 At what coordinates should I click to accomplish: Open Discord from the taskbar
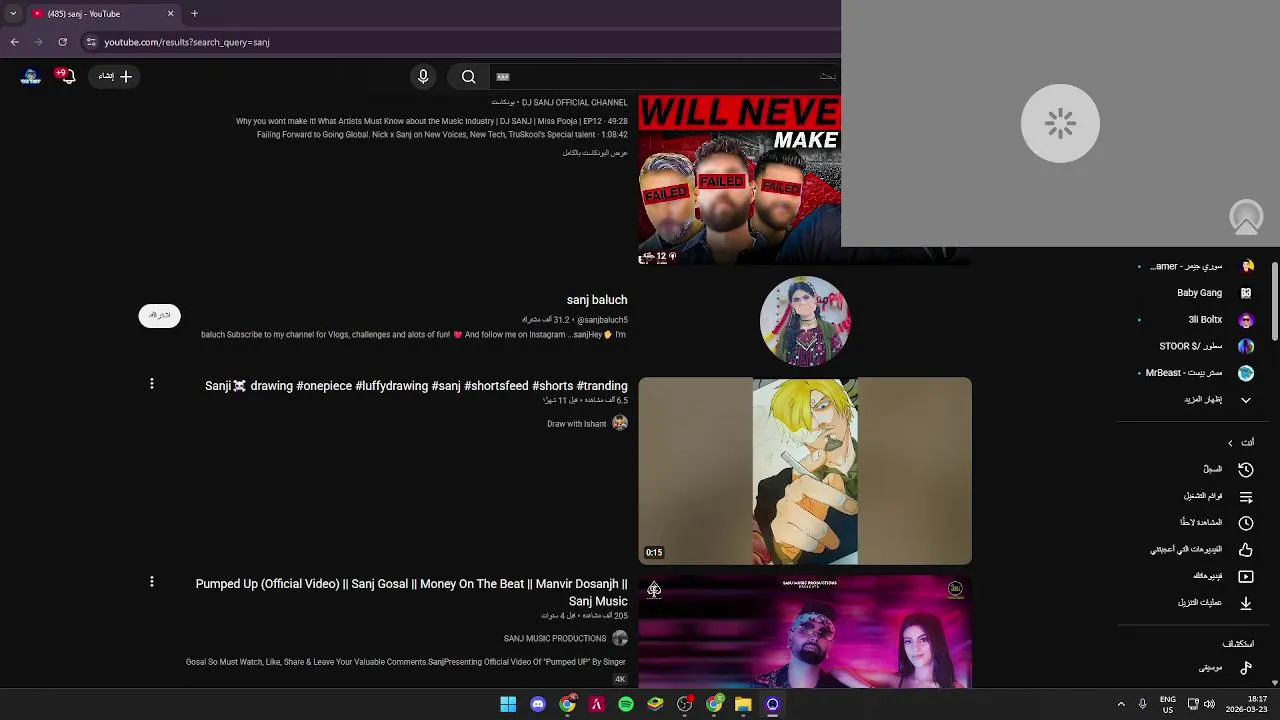click(x=538, y=704)
